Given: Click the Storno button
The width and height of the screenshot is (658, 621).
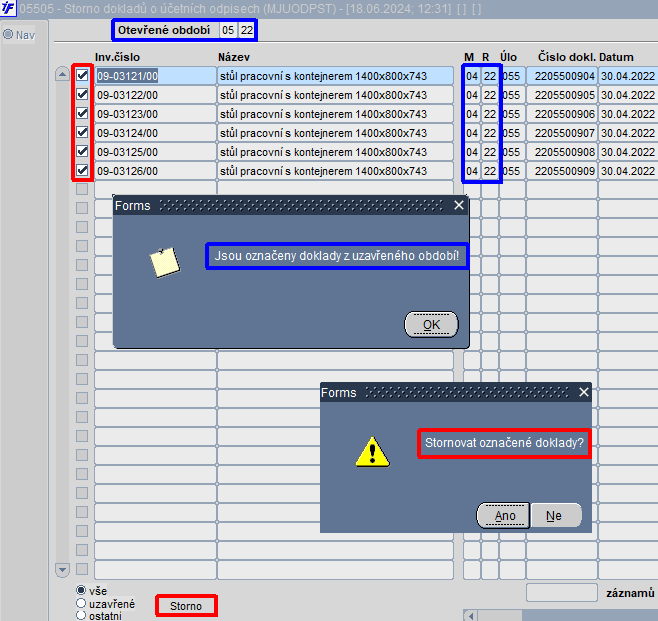Looking at the screenshot, I should (x=186, y=606).
